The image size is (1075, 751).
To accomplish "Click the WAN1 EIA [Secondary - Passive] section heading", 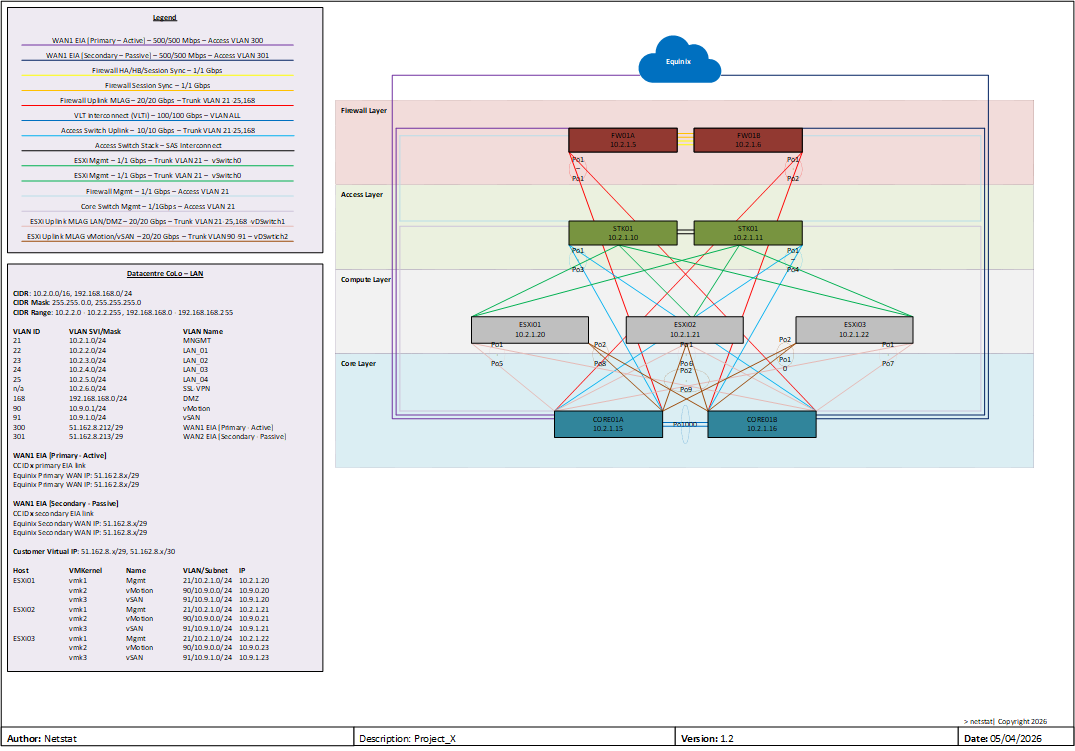I will point(66,503).
